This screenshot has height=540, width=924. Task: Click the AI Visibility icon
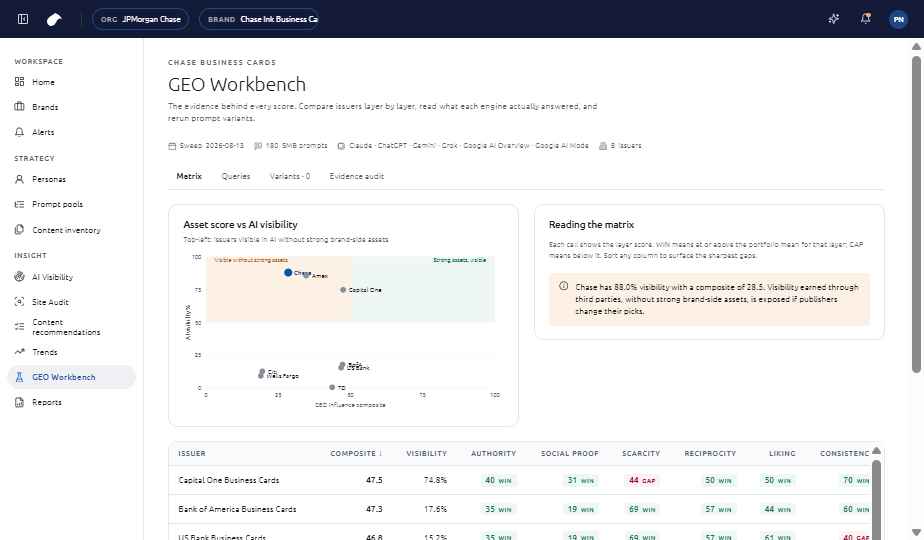point(19,276)
